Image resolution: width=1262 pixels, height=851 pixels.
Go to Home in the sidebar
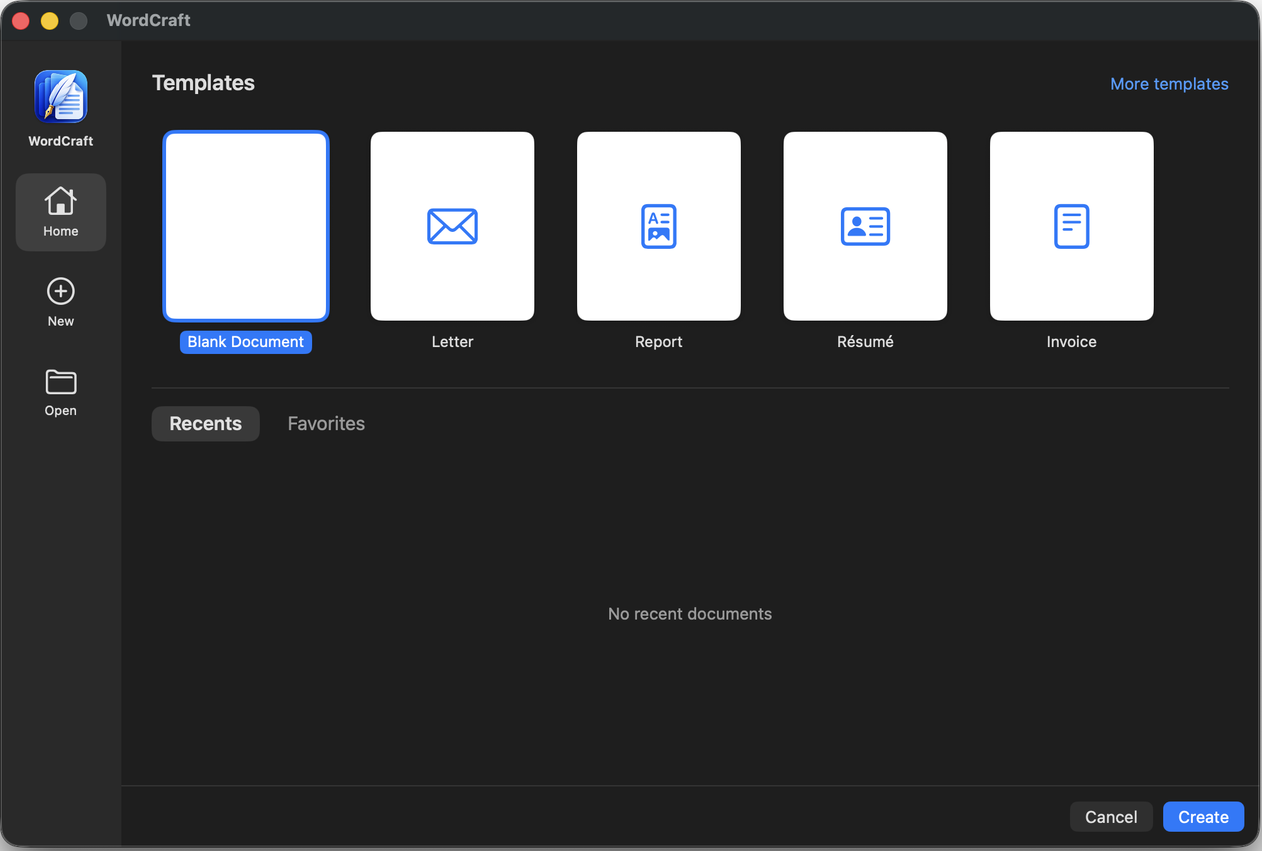pos(61,212)
